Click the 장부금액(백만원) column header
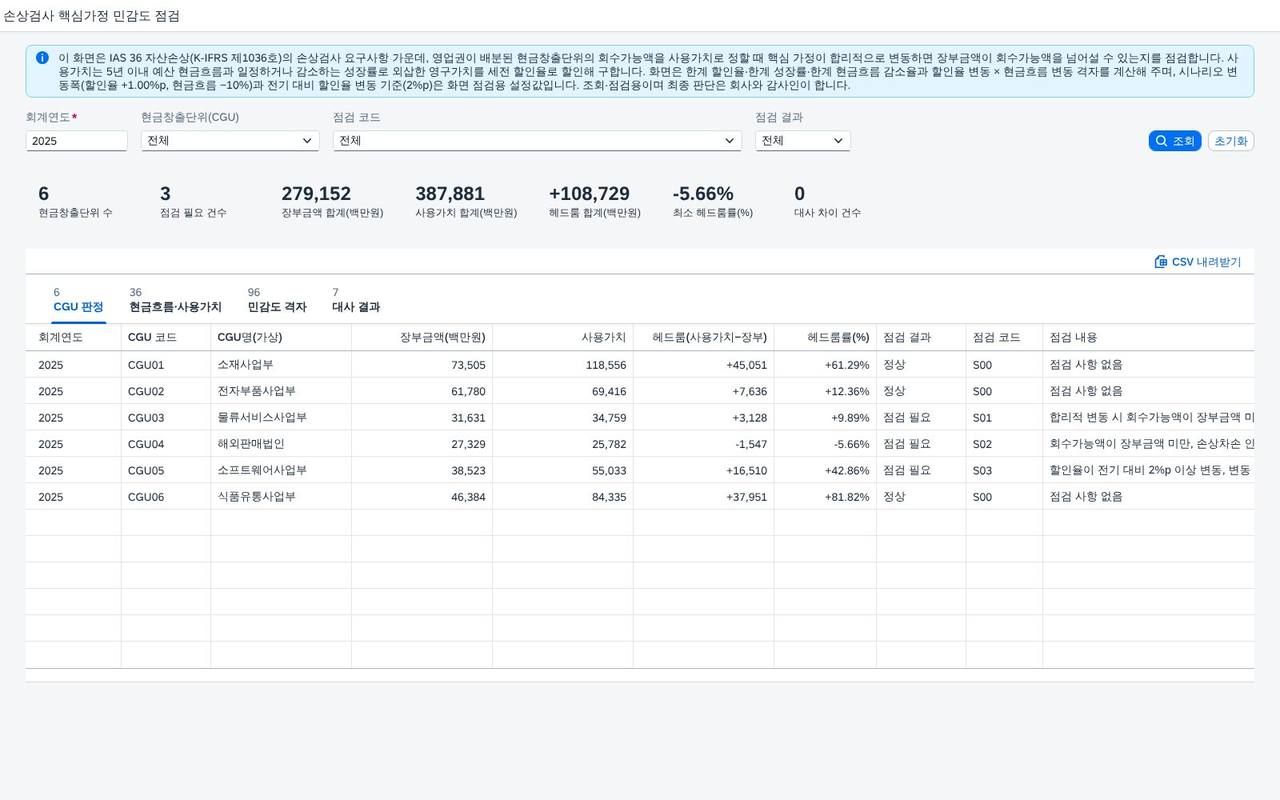The height and width of the screenshot is (800, 1280). 422,338
